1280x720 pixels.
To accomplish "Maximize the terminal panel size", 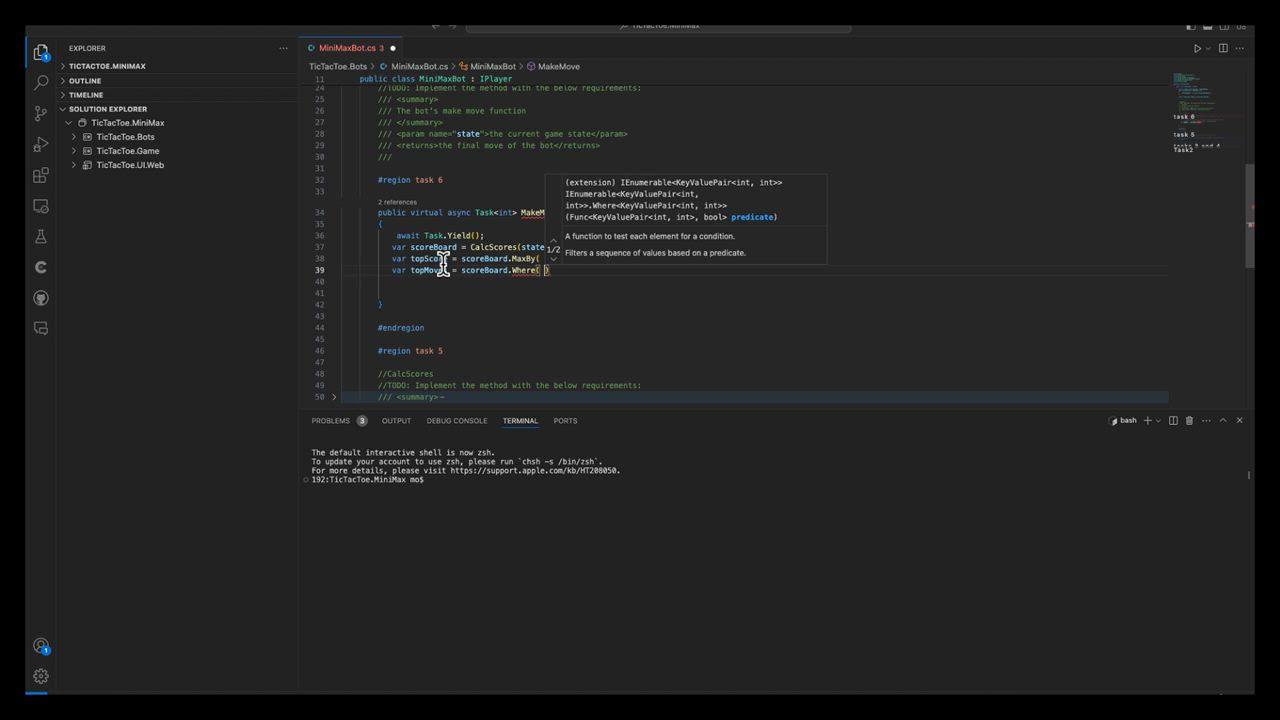I will (1222, 421).
